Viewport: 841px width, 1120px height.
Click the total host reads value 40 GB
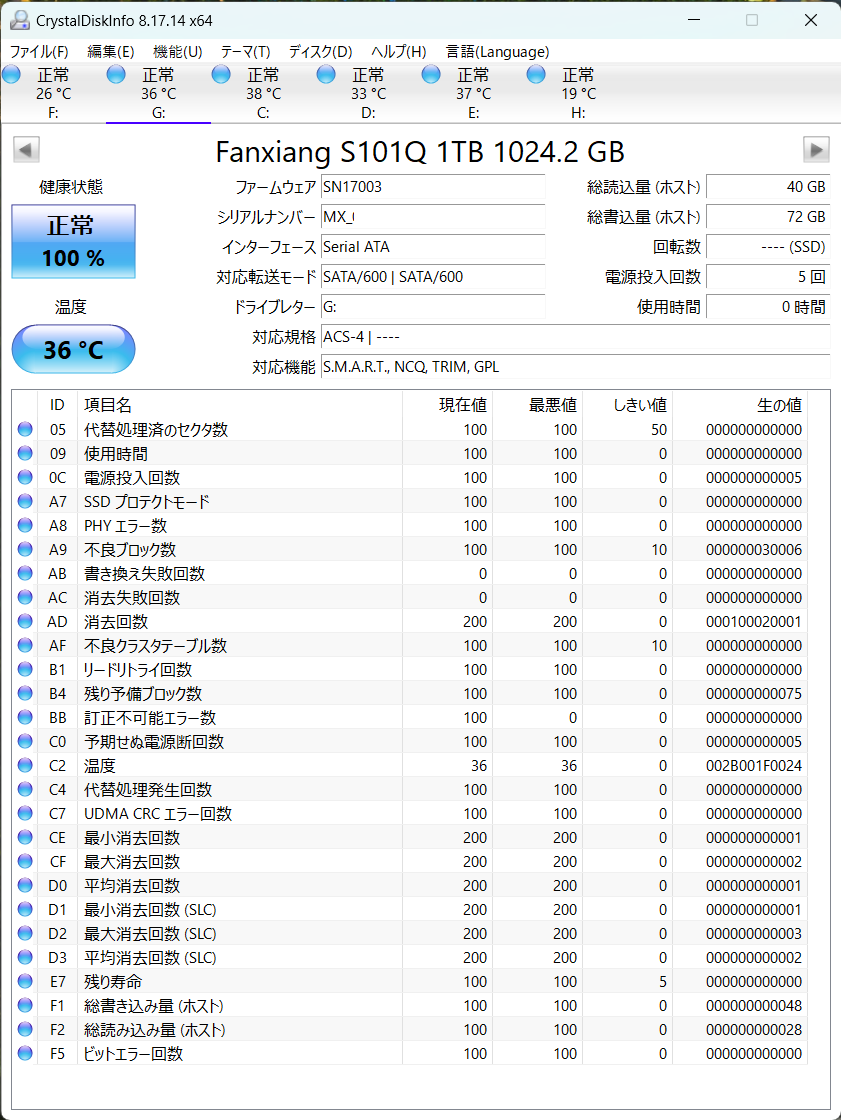pyautogui.click(x=768, y=187)
